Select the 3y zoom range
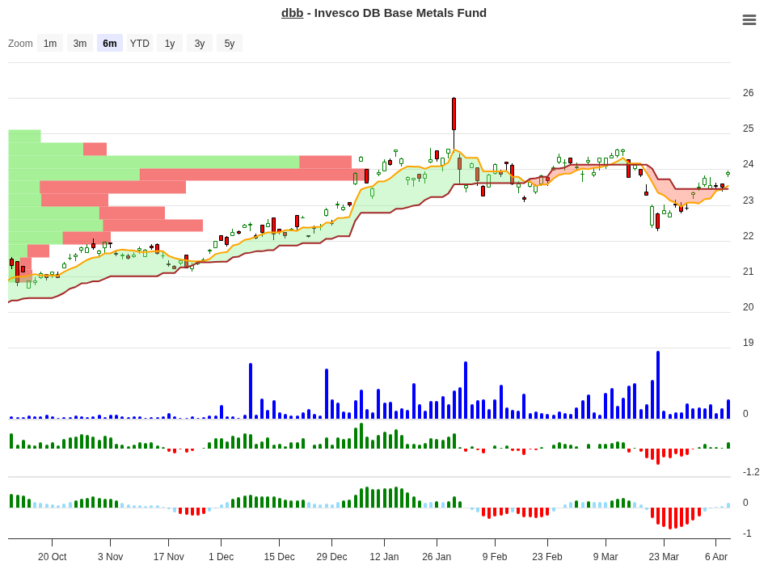 click(199, 43)
